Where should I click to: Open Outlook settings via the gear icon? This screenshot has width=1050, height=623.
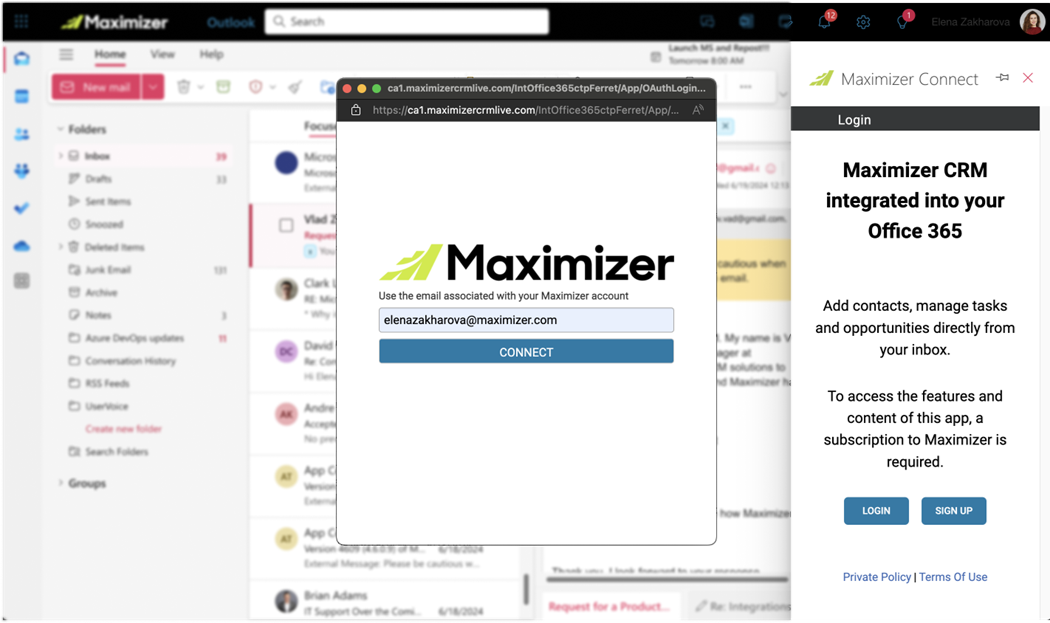[x=862, y=21]
